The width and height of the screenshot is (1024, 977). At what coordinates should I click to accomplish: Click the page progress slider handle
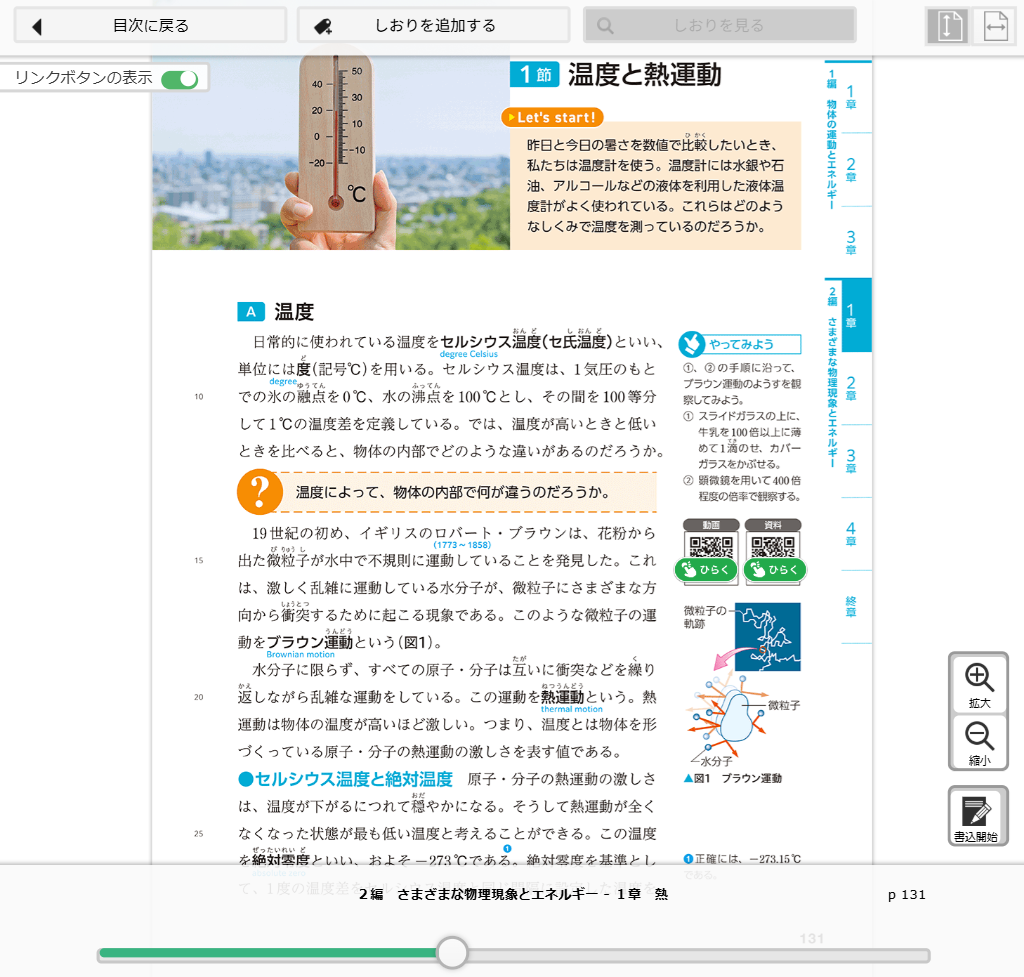(x=453, y=952)
